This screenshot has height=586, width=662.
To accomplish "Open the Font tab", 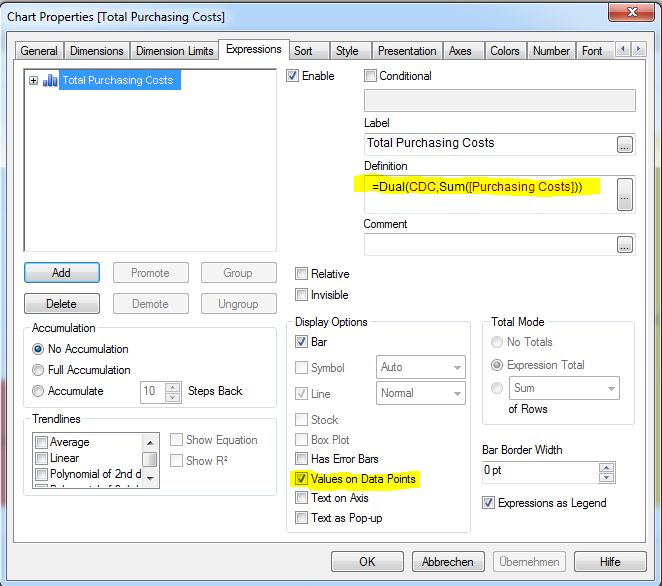I will (x=592, y=51).
